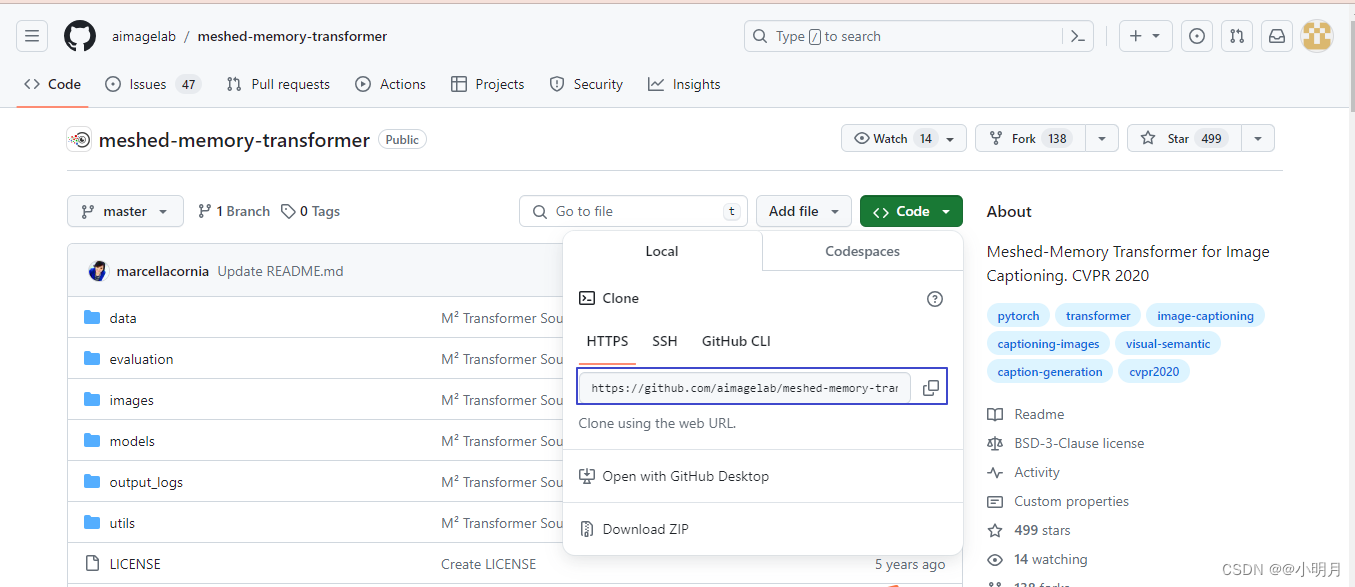Open the Issues icon in top header
This screenshot has height=587, width=1355.
pyautogui.click(x=1197, y=37)
